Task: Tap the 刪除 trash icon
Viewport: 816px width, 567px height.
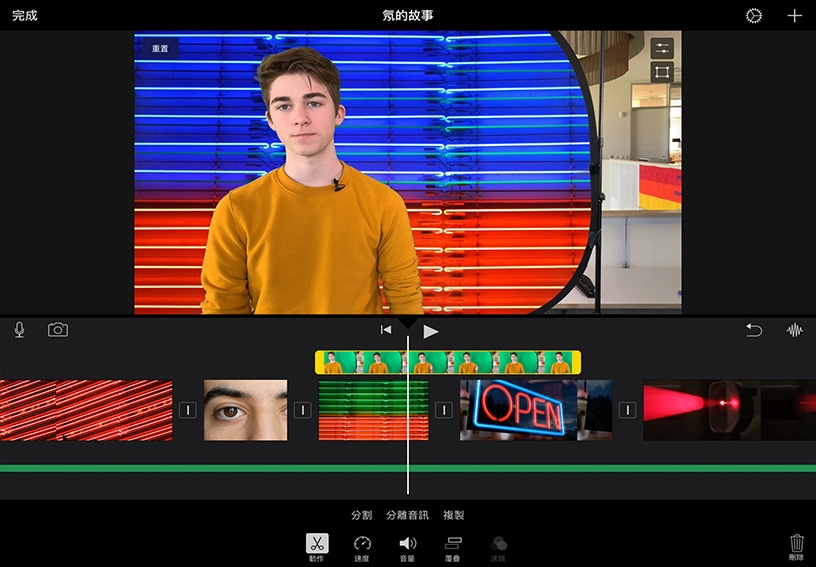Action: [x=796, y=546]
